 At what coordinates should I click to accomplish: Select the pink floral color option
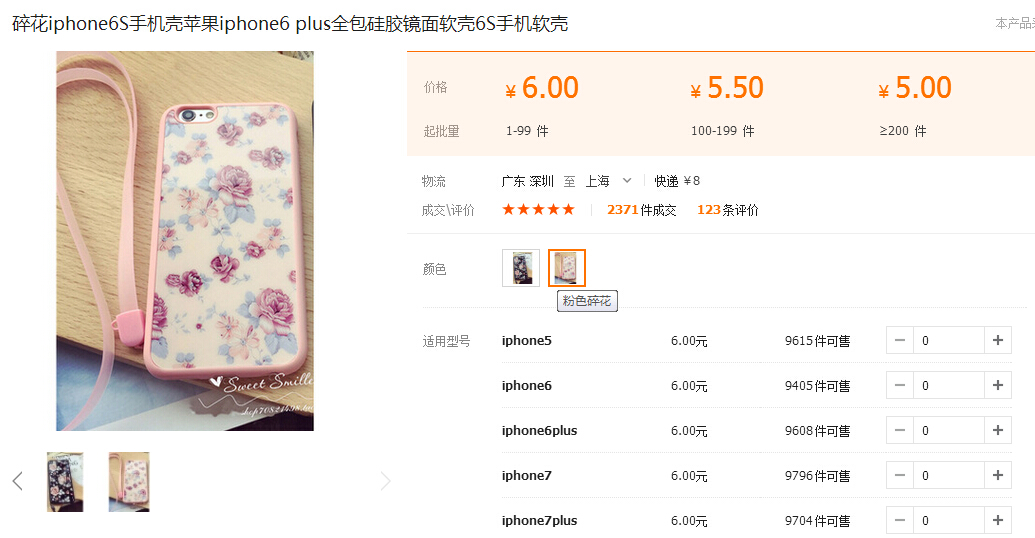pos(566,268)
